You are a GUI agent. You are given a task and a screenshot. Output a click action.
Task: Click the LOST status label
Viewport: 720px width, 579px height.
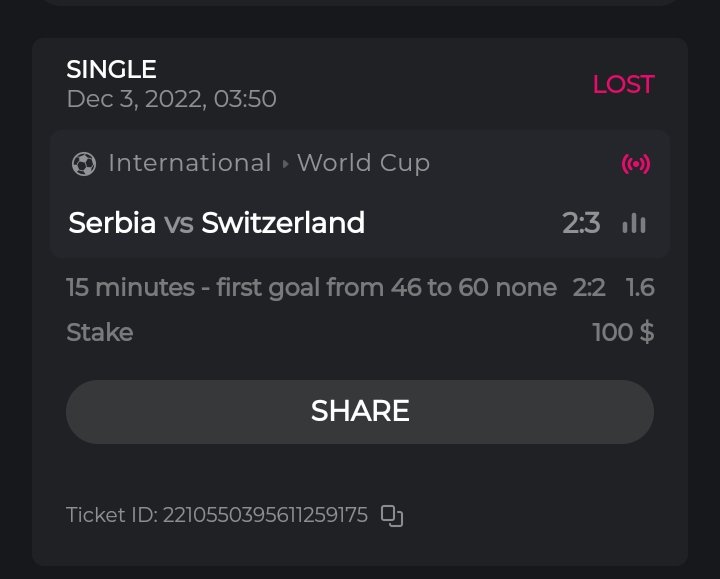pos(623,84)
